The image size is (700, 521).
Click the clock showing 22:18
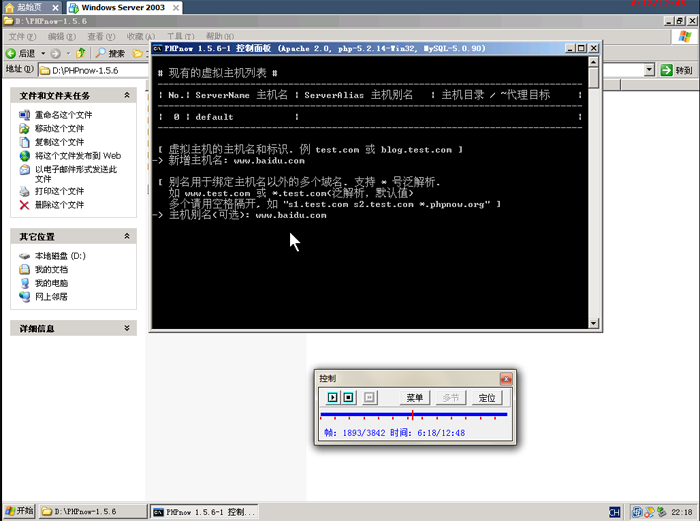pyautogui.click(x=682, y=512)
